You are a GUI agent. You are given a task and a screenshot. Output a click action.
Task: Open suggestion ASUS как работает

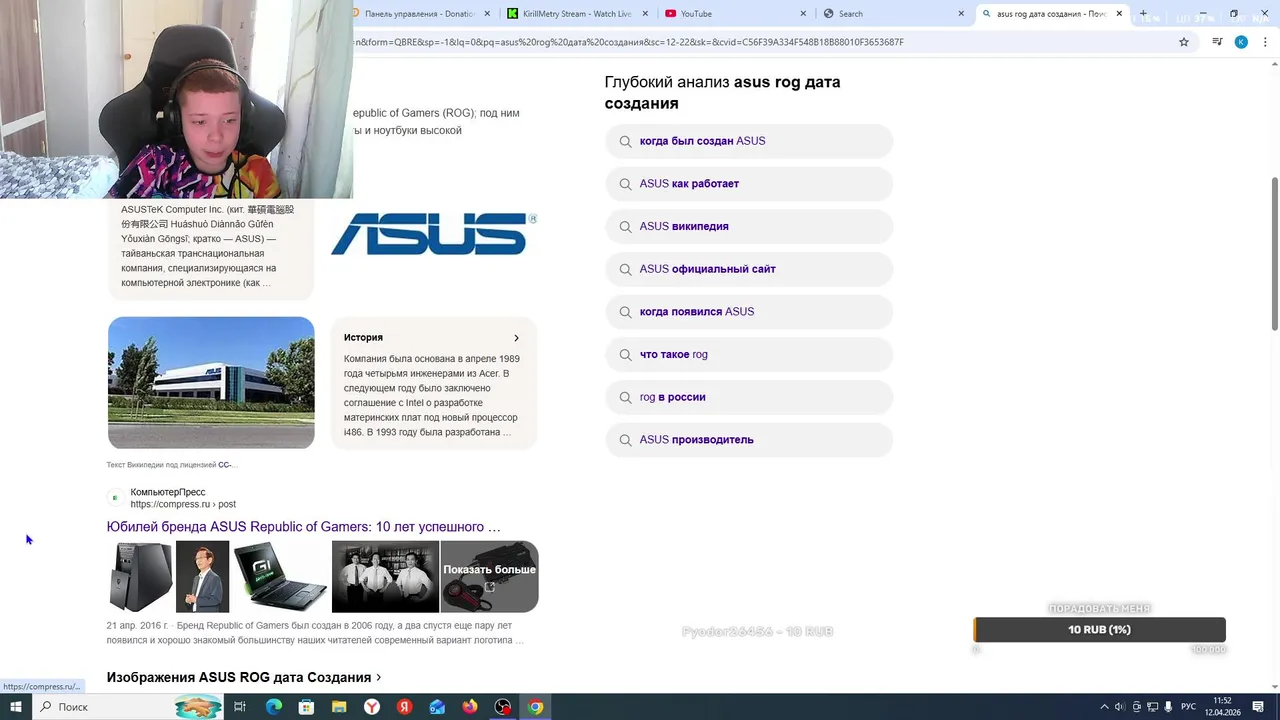(749, 184)
